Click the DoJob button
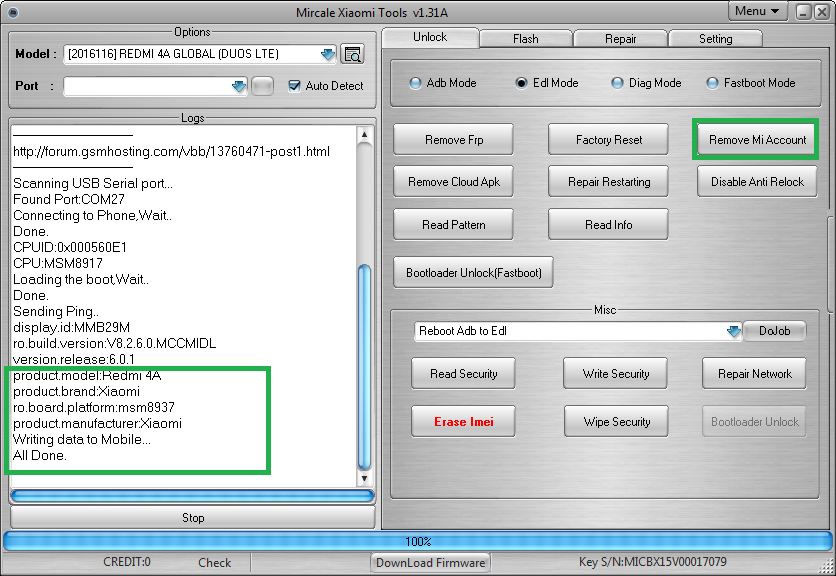The width and height of the screenshot is (836, 576). [774, 331]
